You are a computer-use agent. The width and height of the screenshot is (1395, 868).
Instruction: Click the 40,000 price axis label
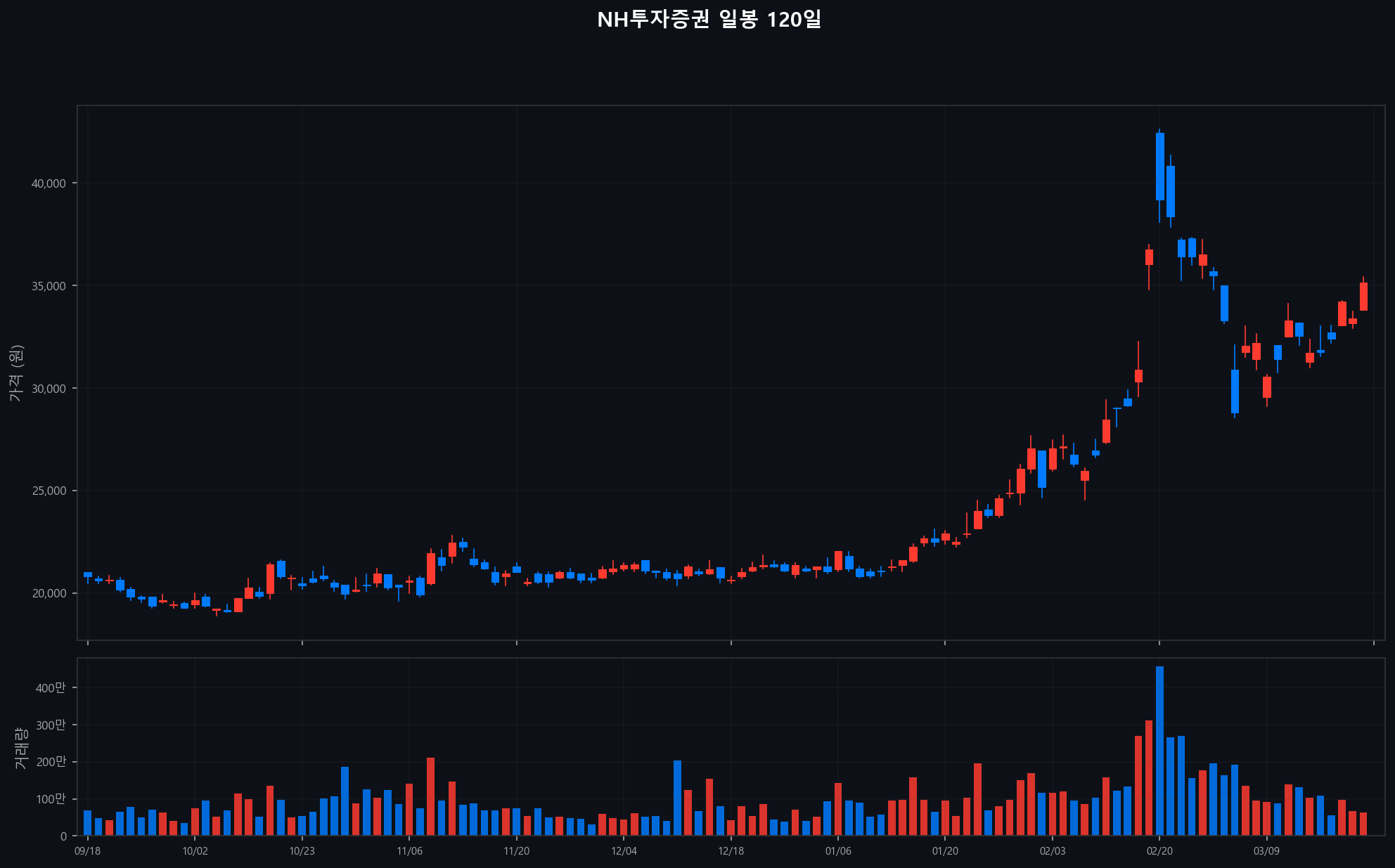coord(49,183)
